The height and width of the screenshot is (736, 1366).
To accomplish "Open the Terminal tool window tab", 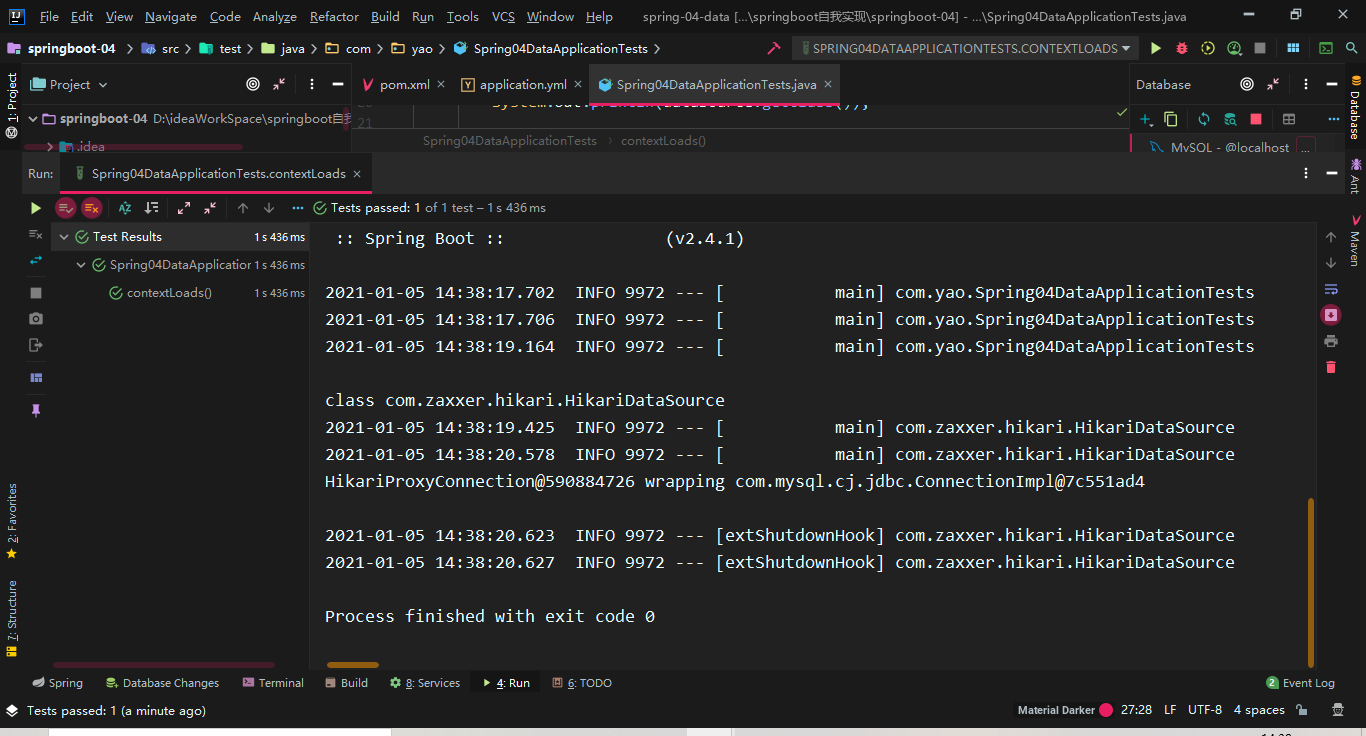I will (273, 683).
